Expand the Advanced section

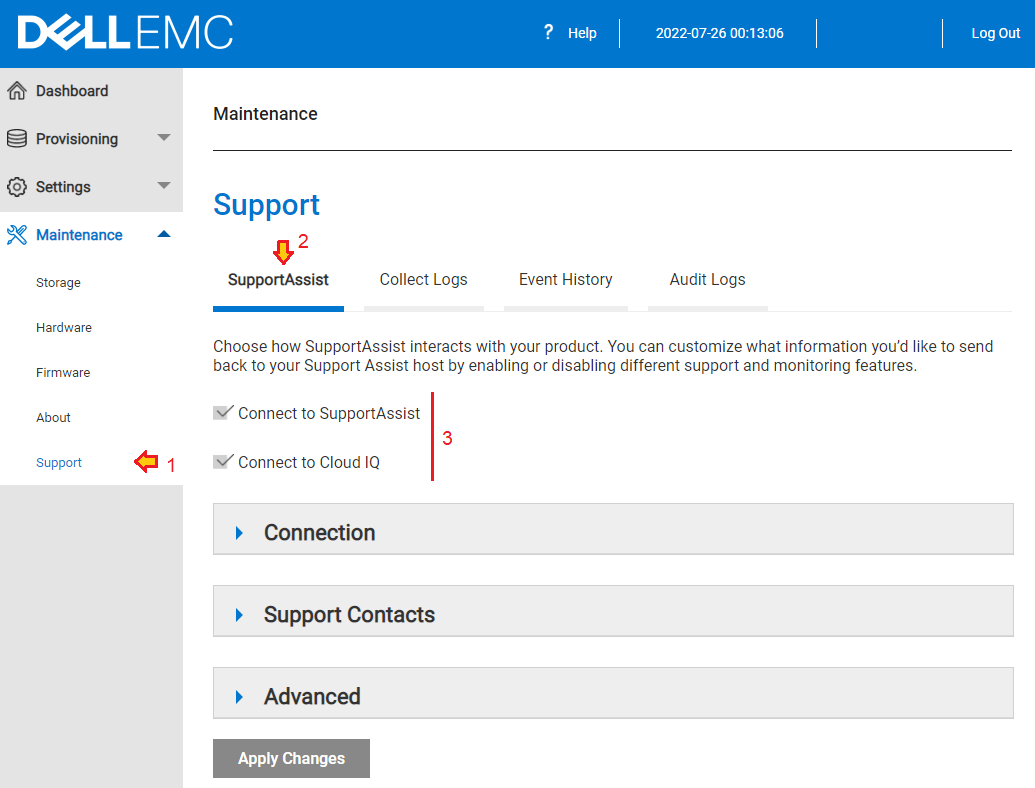(x=237, y=695)
